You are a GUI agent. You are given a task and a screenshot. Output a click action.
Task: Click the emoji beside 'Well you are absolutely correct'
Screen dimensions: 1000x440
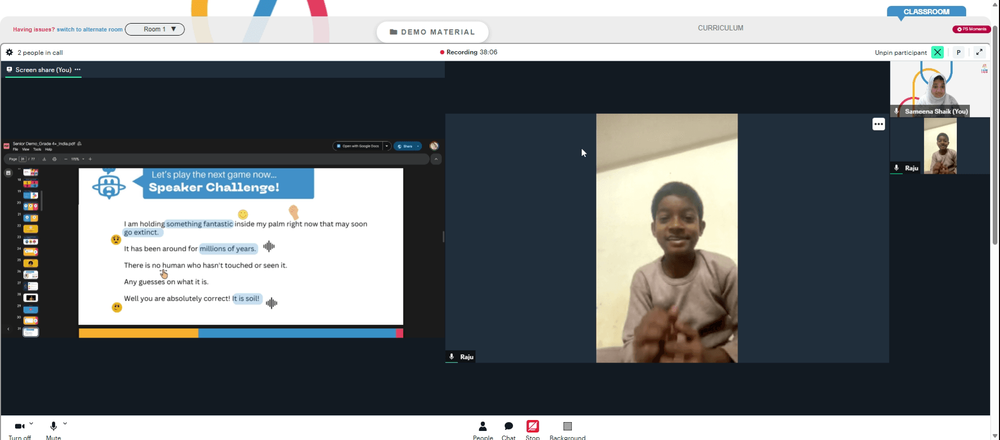117,307
